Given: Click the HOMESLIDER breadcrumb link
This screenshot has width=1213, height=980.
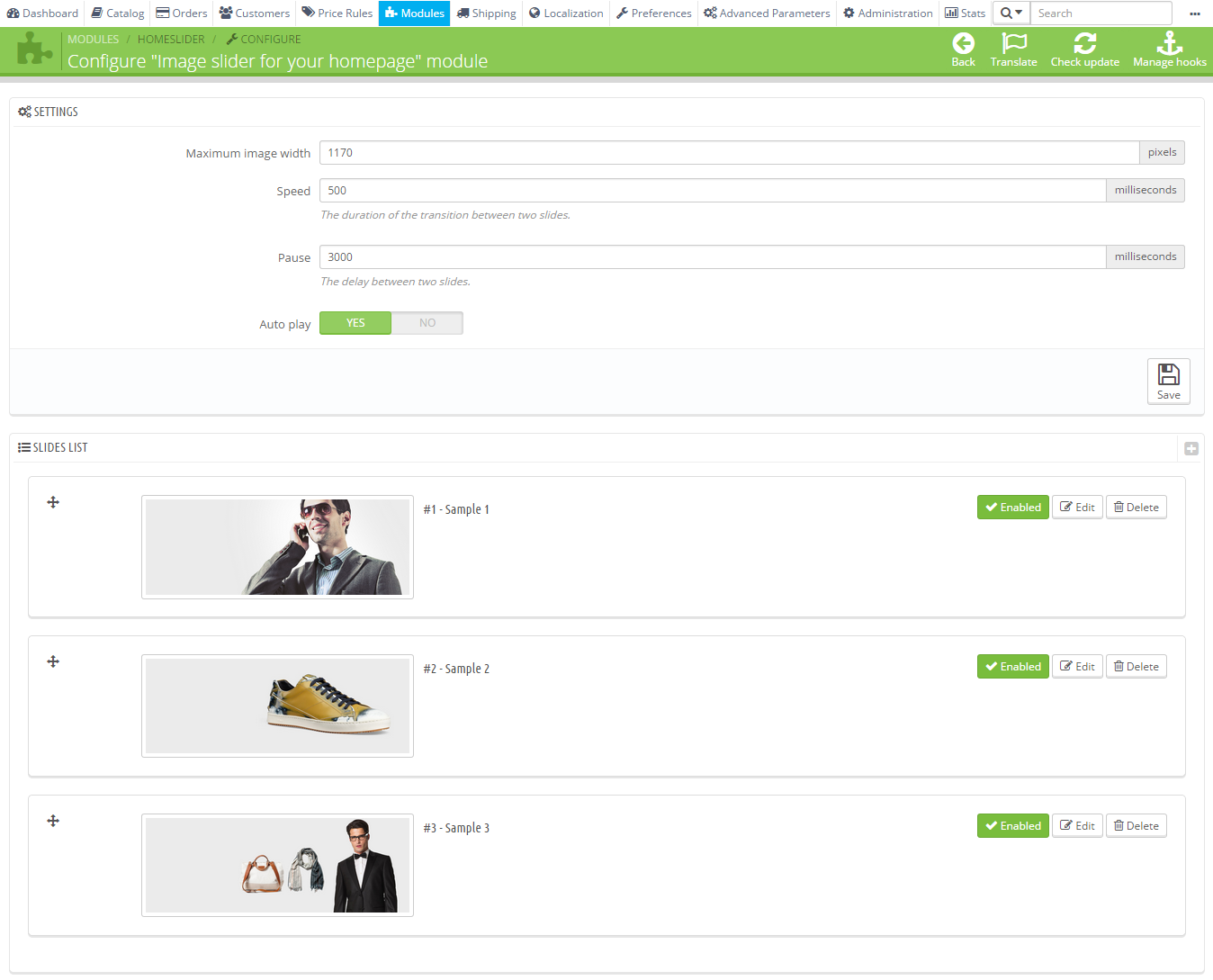Looking at the screenshot, I should [171, 40].
